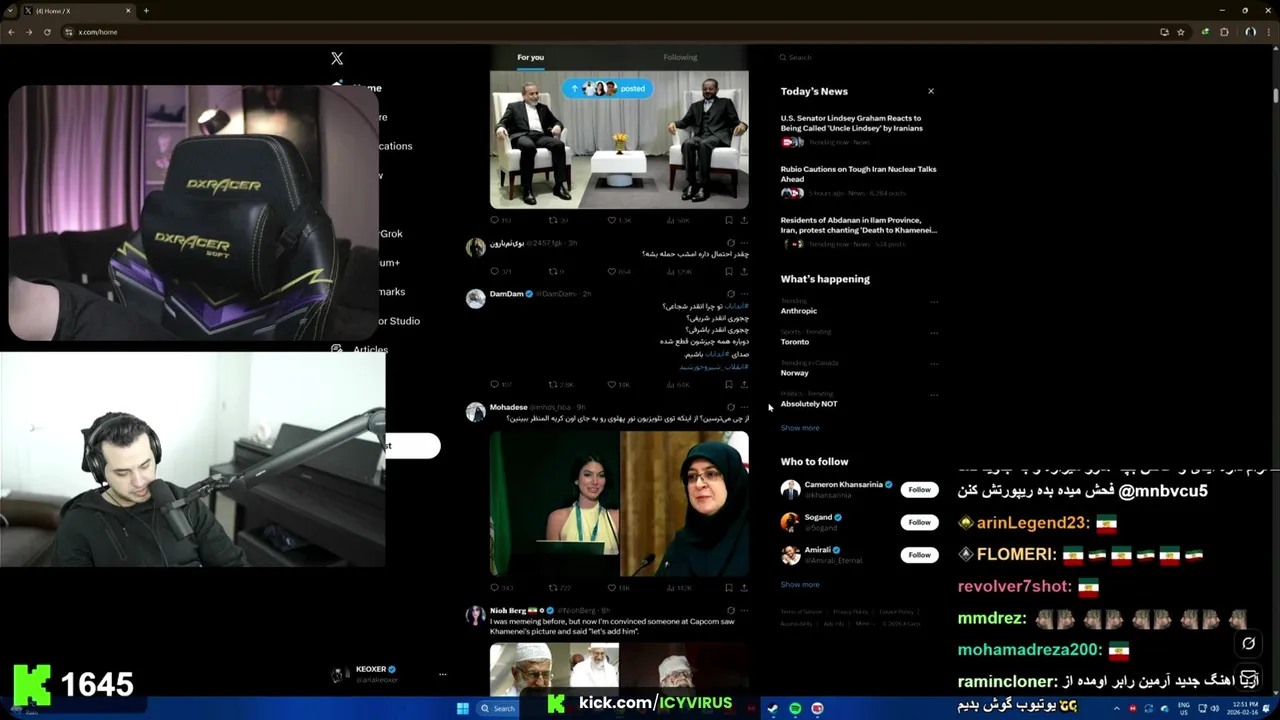This screenshot has width=1280, height=720.
Task: Open more options for Toronto trend
Action: 934,332
